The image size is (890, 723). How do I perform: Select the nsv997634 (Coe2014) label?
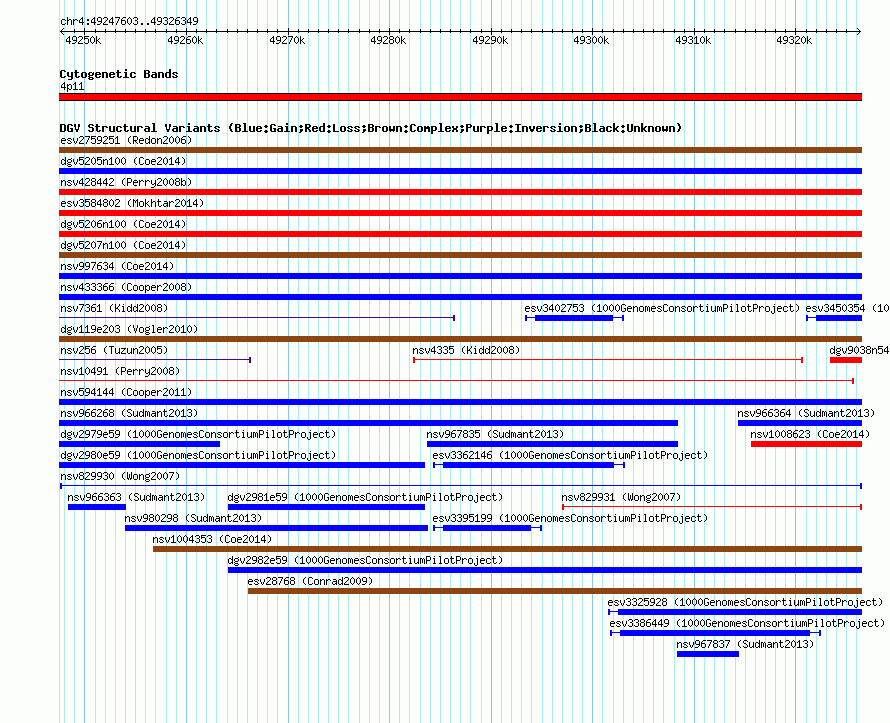pos(117,266)
